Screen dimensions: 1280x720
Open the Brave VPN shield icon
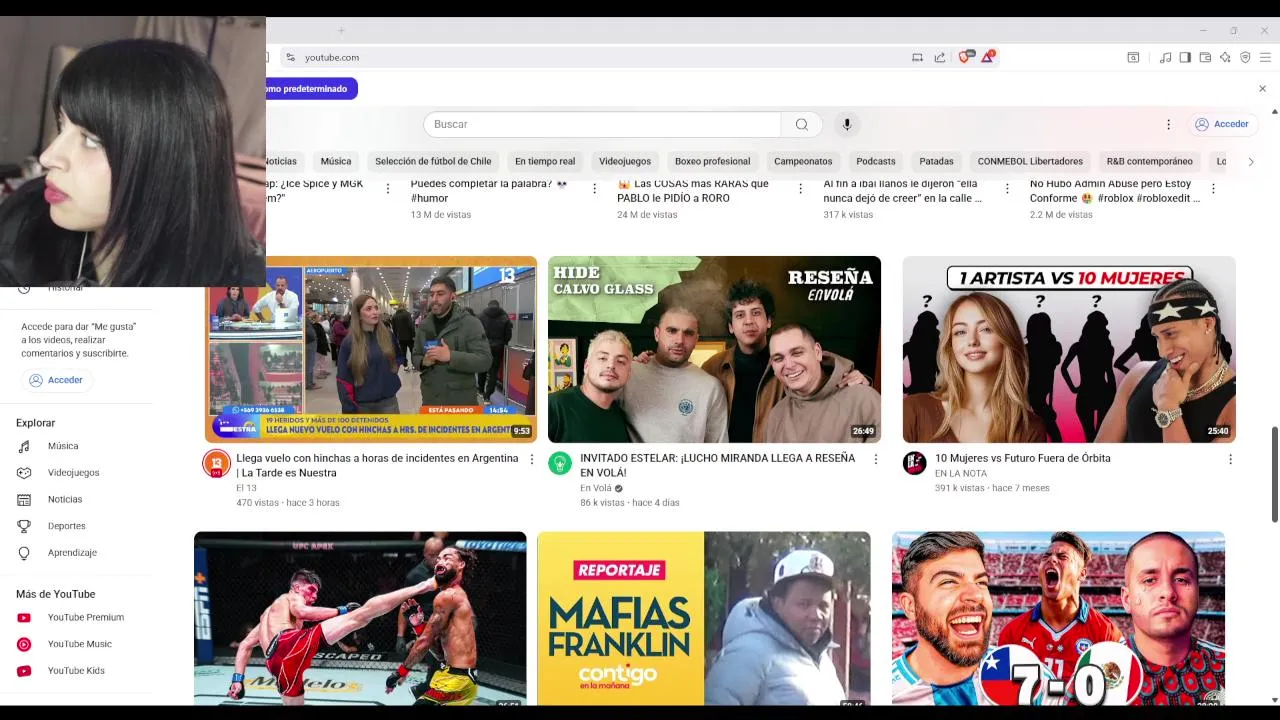[1245, 57]
